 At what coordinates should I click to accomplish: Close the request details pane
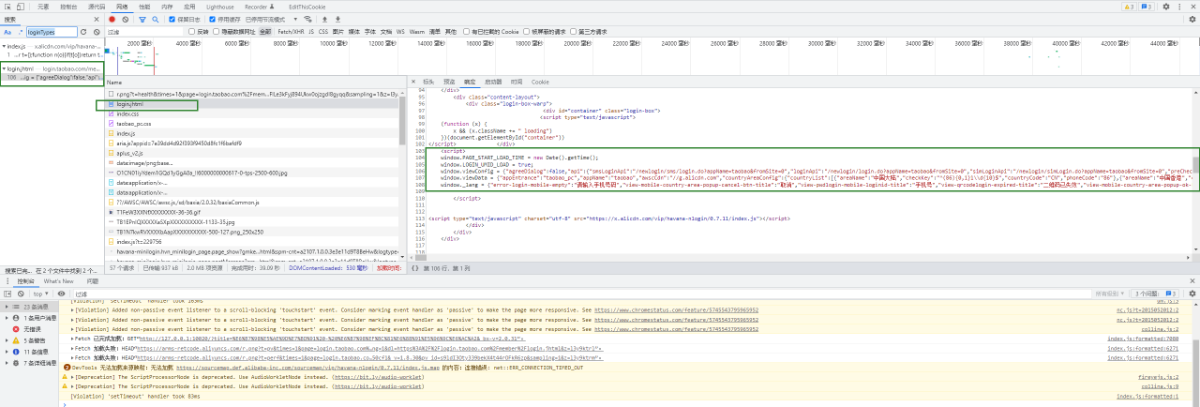coord(413,81)
